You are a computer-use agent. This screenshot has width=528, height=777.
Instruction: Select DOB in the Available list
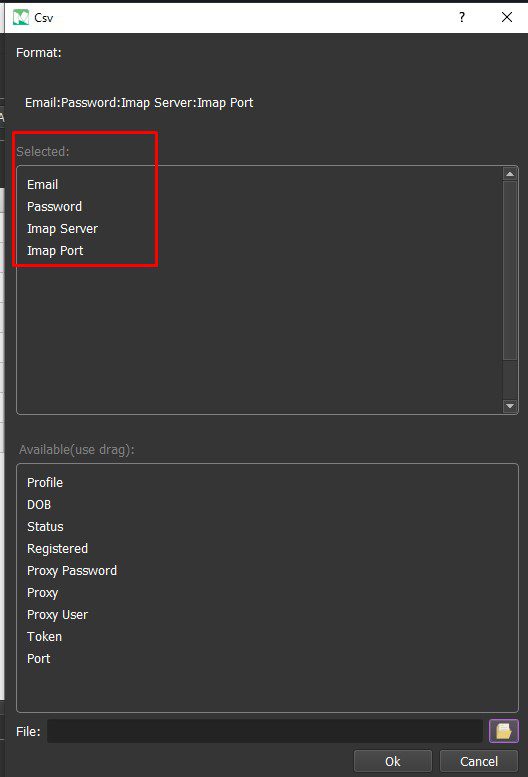point(39,504)
